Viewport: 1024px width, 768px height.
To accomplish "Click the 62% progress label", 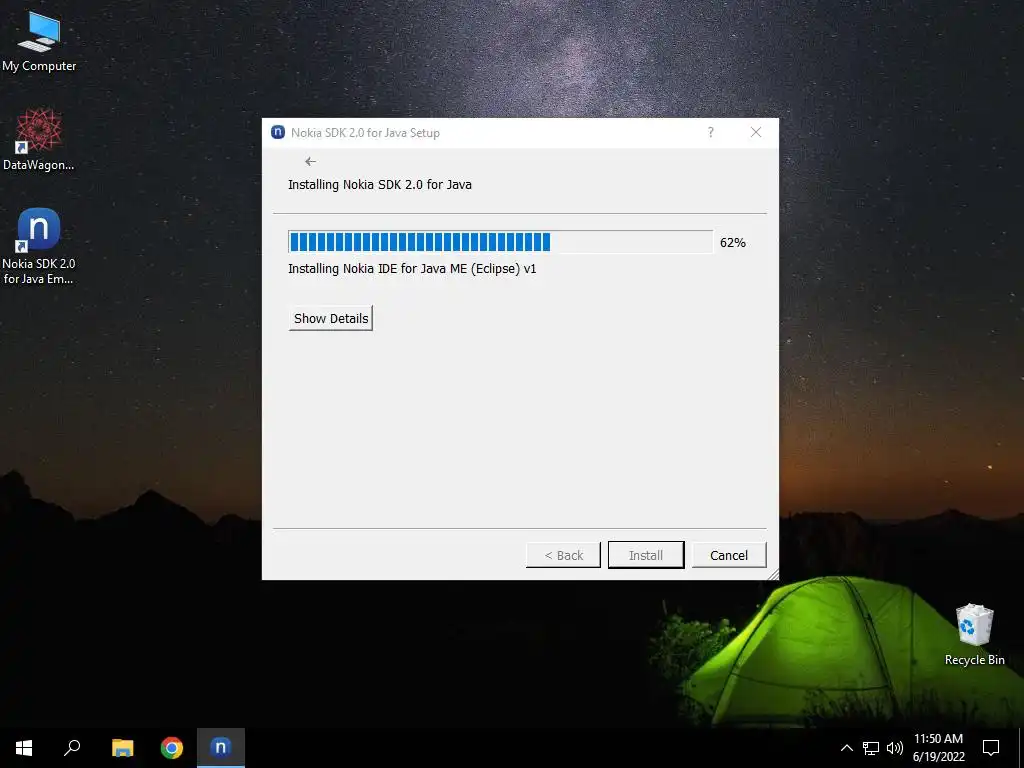I will click(733, 242).
